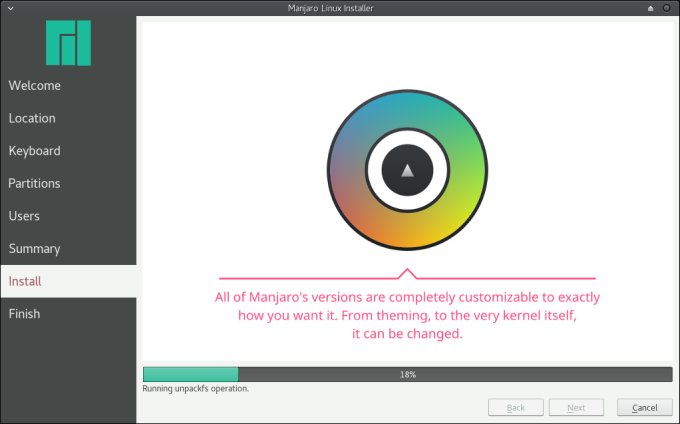Click the Cancel button
The width and height of the screenshot is (680, 424).
click(644, 408)
